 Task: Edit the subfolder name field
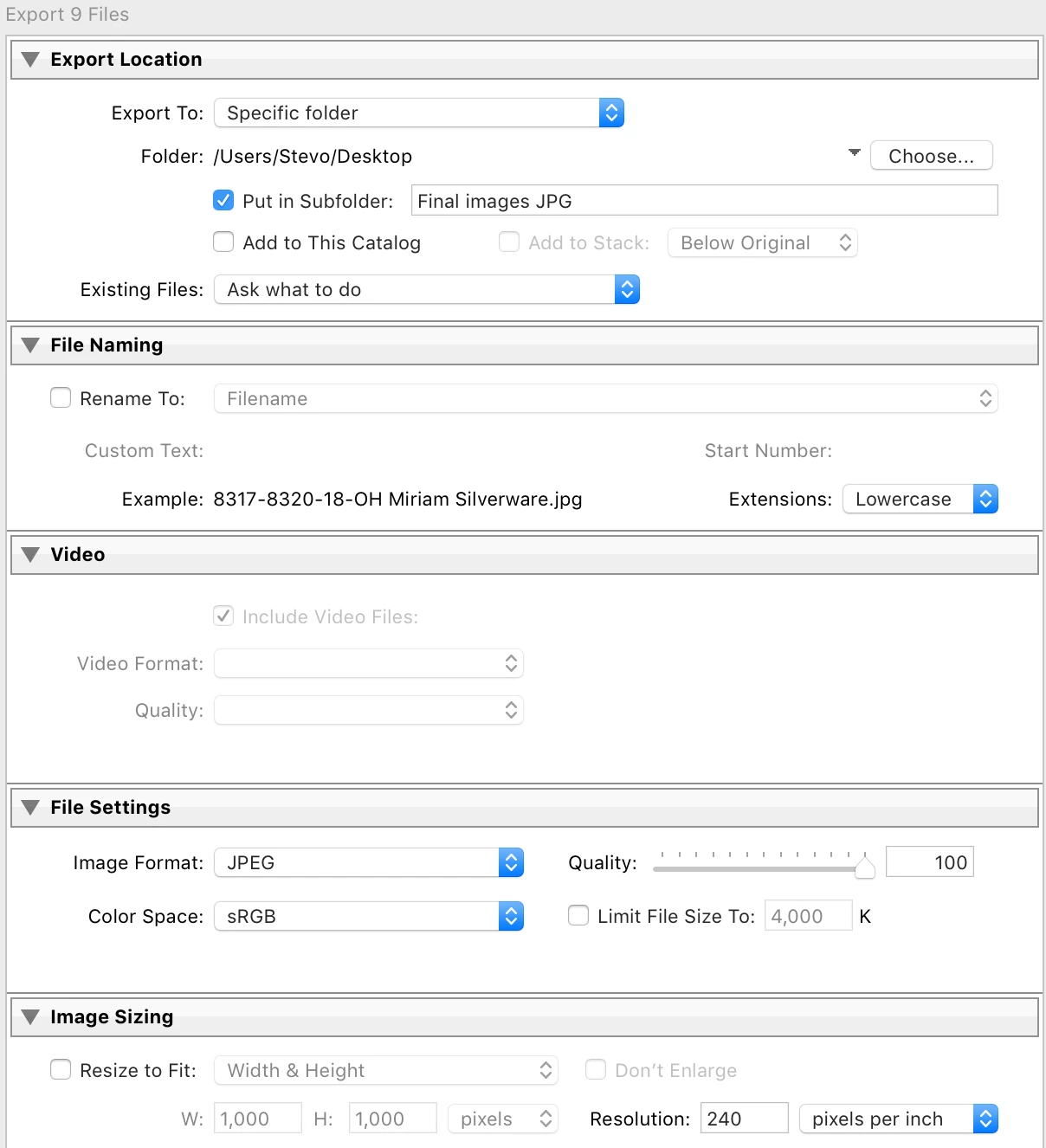pyautogui.click(x=705, y=201)
